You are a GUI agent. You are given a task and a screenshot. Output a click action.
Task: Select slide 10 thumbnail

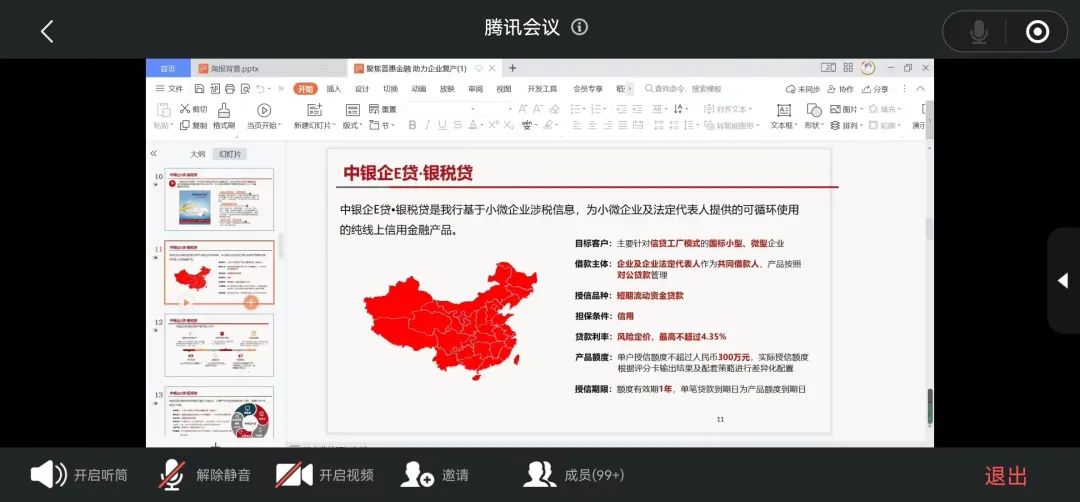pos(219,200)
